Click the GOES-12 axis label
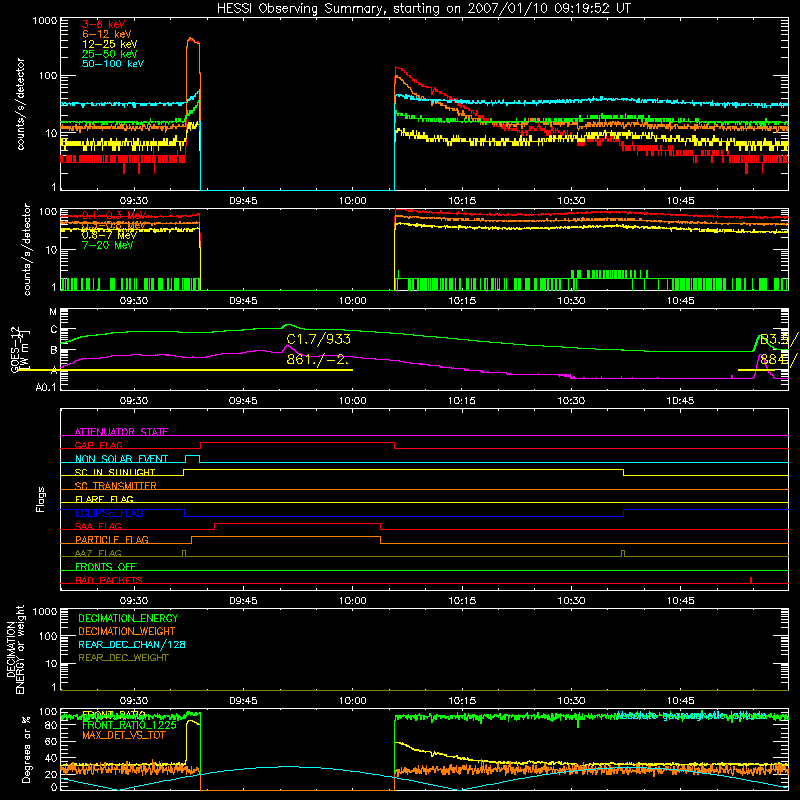This screenshot has width=800, height=800. [15, 349]
